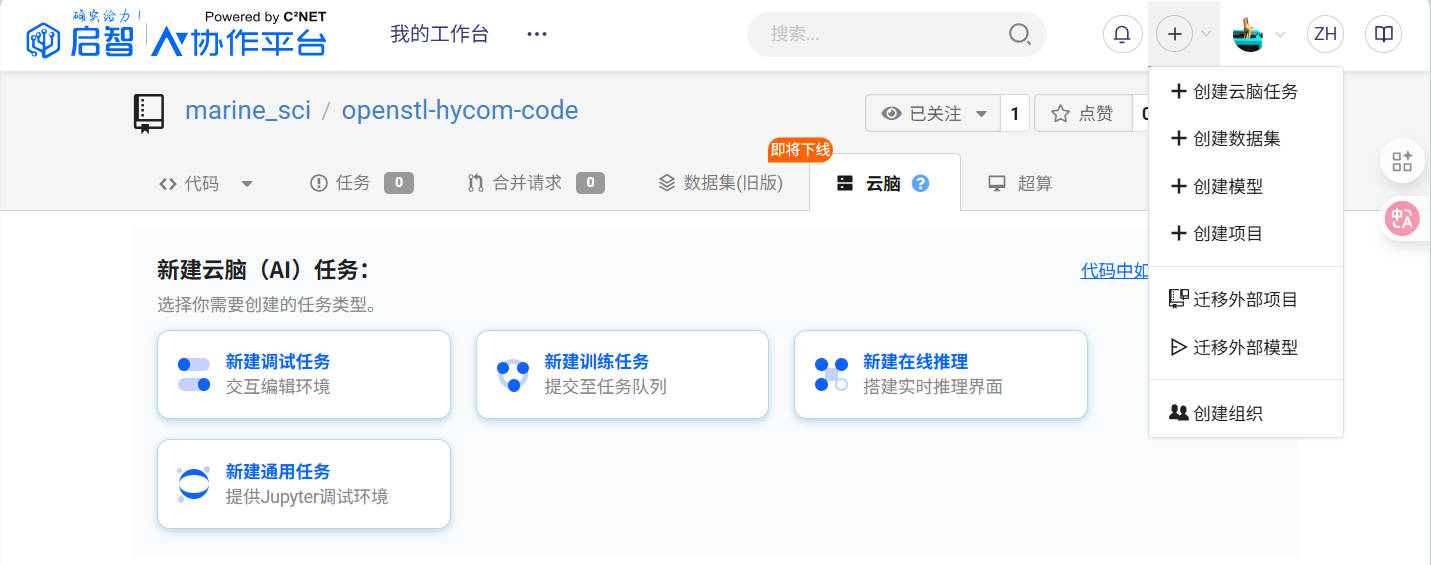Click the app grid floating icon

pyautogui.click(x=1402, y=162)
